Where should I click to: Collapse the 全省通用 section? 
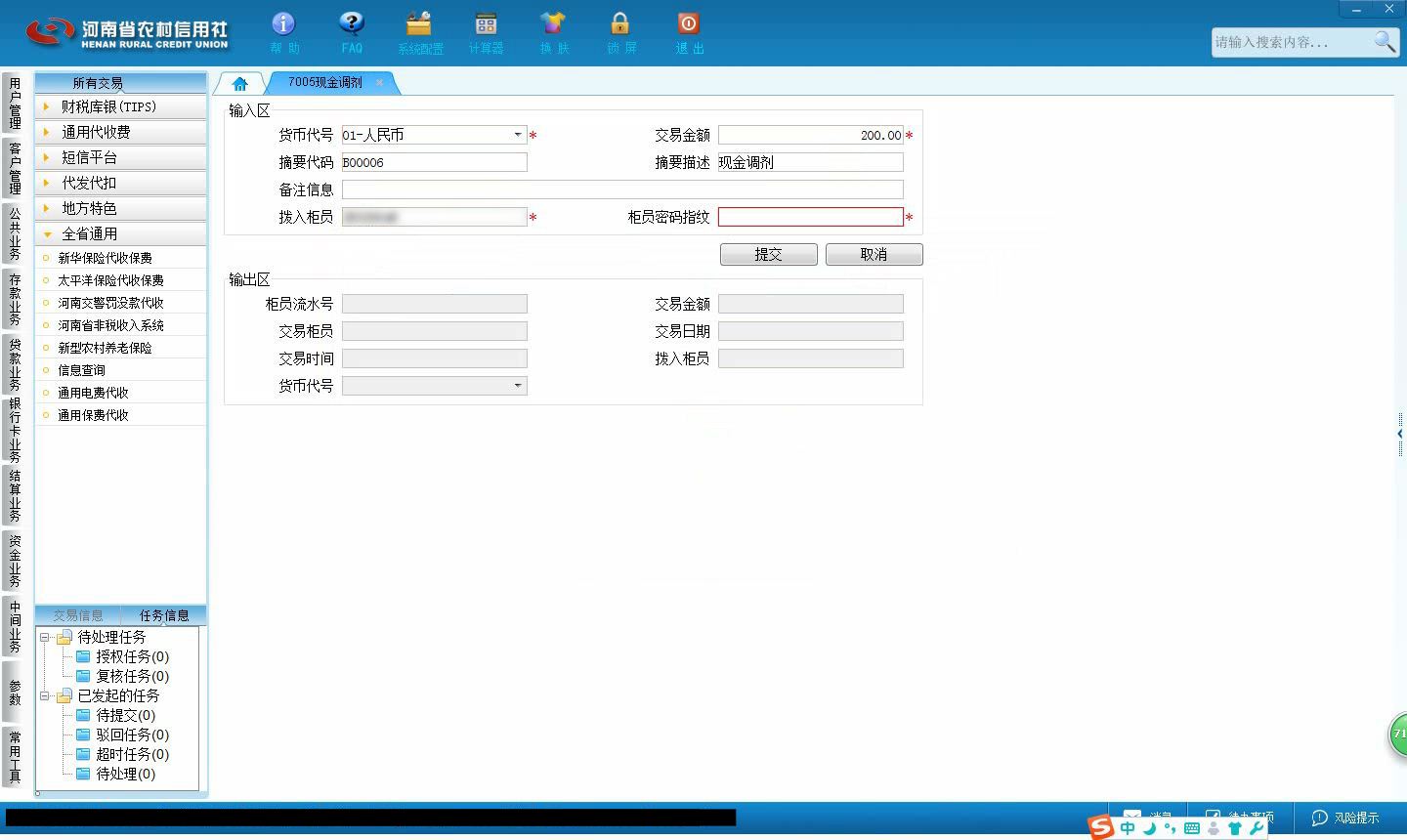[120, 233]
